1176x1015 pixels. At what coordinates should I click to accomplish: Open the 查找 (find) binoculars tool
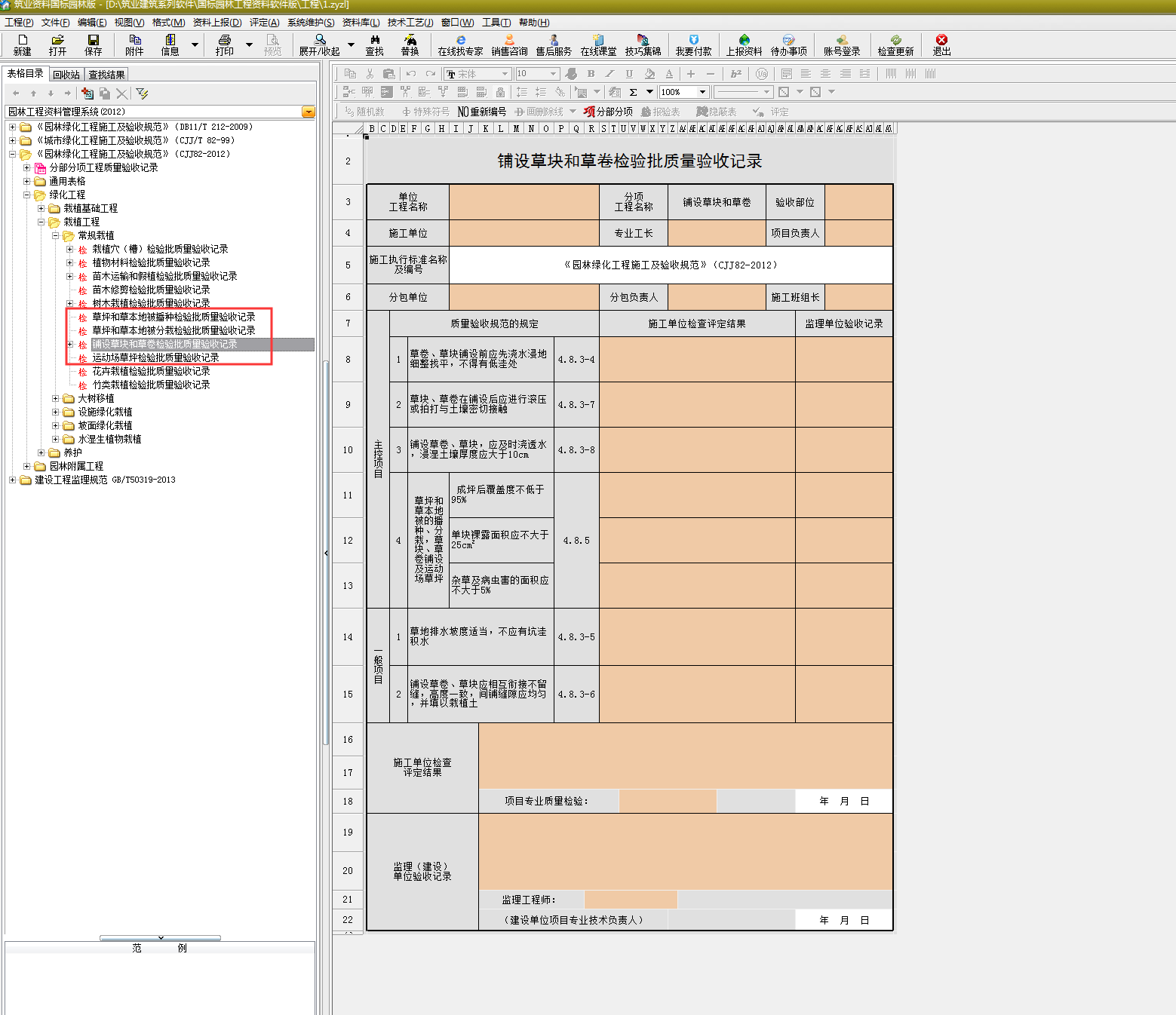375,45
